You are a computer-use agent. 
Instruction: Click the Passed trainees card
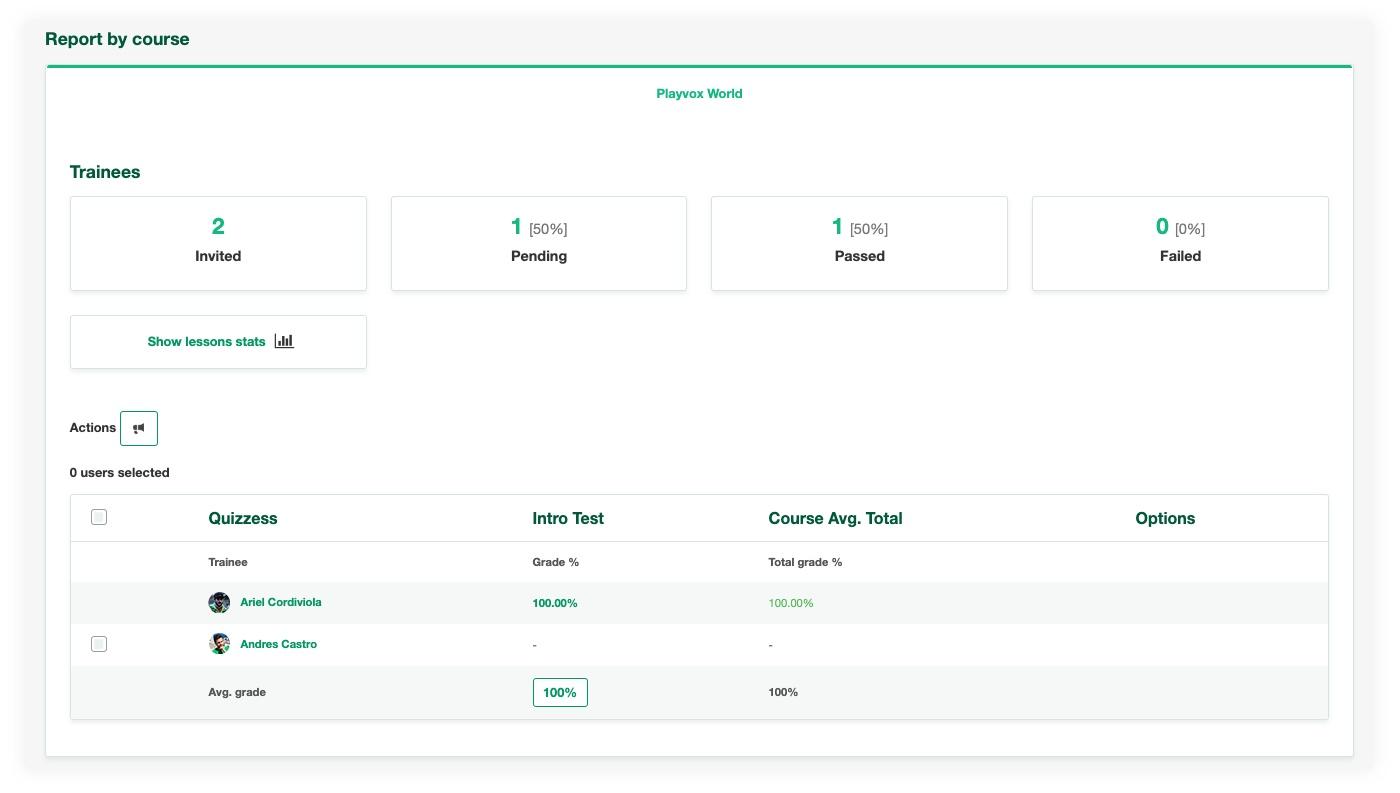(859, 243)
